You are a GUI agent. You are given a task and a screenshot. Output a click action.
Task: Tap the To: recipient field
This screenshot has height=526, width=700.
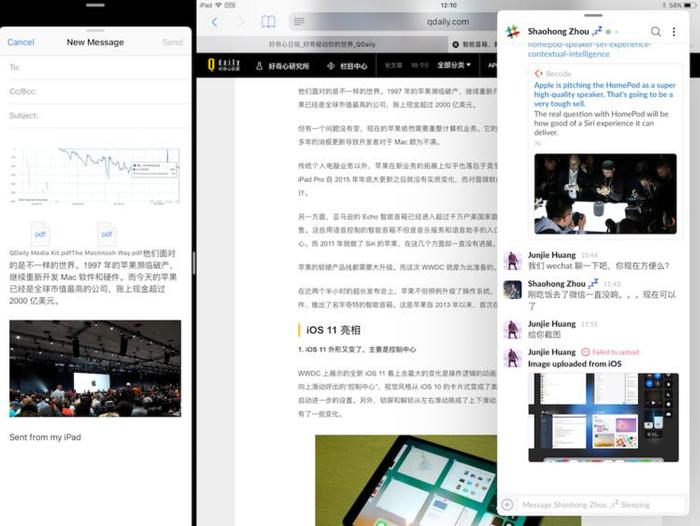96,67
